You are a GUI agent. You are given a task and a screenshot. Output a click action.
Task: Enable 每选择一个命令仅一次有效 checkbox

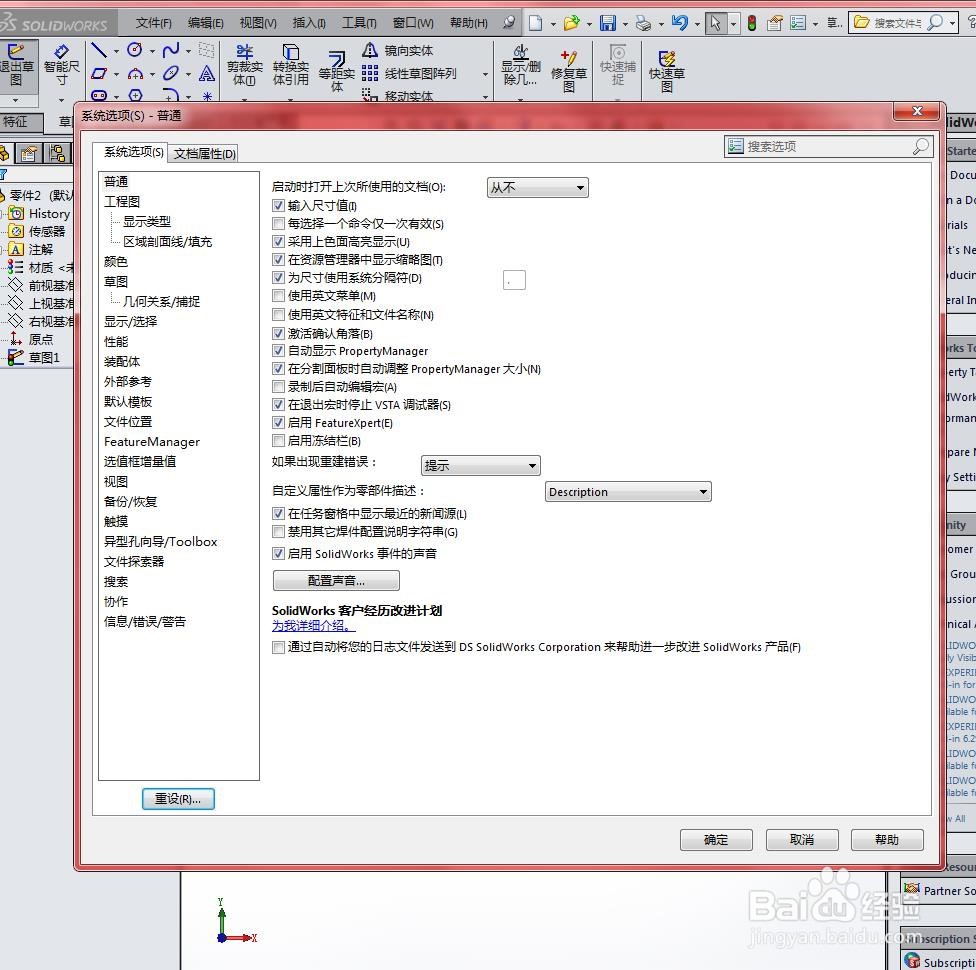278,224
